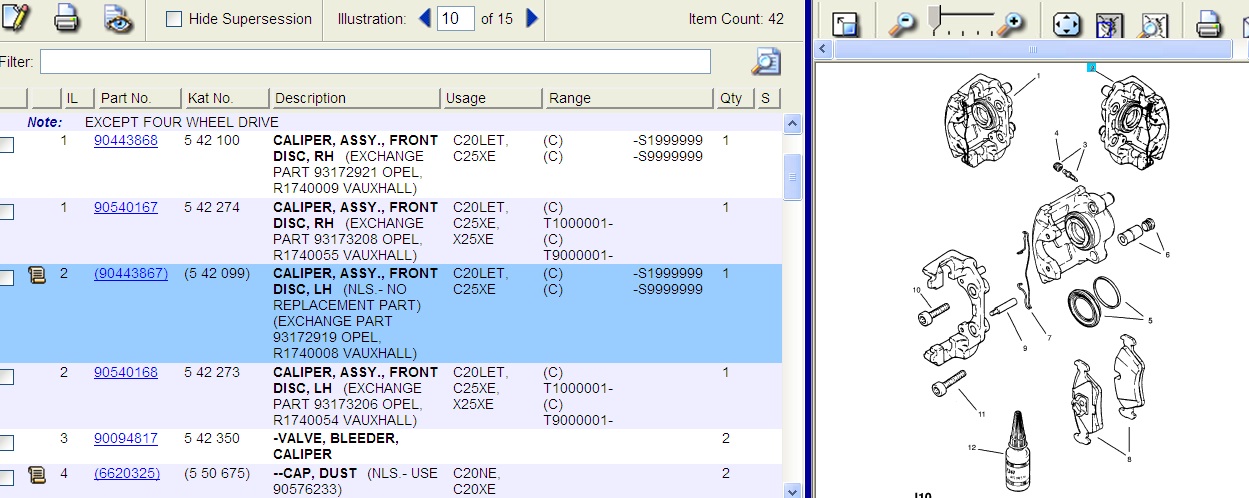Click the illustration zoom slider handle
This screenshot has width=1249, height=498.
934,17
